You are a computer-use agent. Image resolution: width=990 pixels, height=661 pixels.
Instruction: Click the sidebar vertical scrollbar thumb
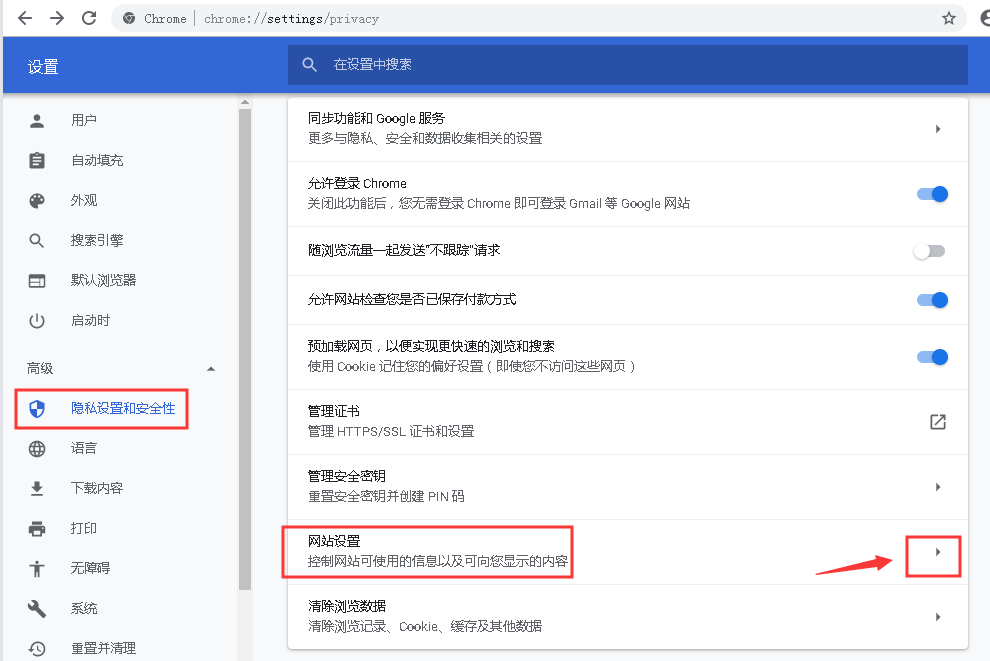click(245, 349)
